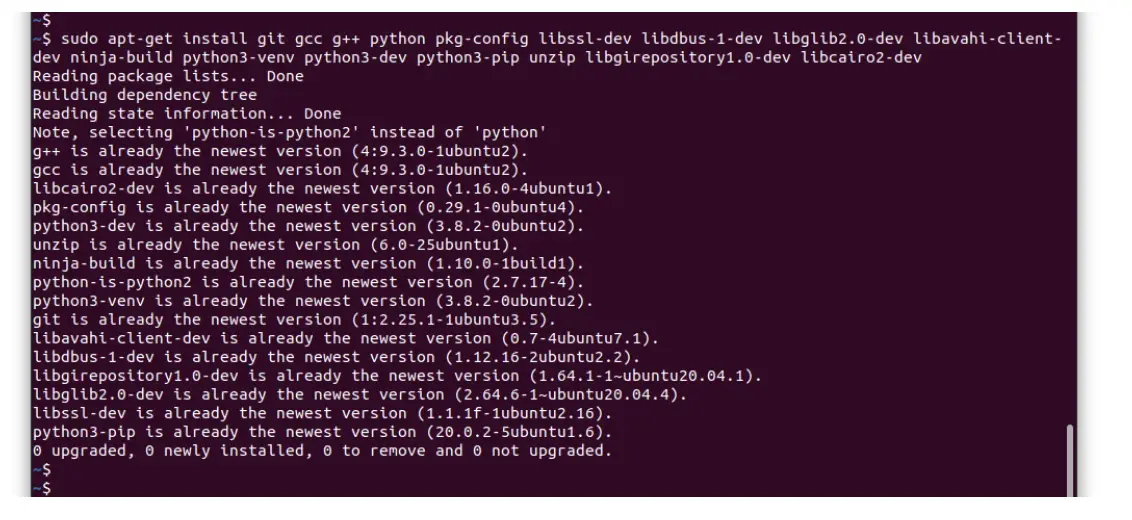This screenshot has height=520, width=1132.
Task: Click the 'libssl-dev is already the newest' line
Action: [x=322, y=413]
